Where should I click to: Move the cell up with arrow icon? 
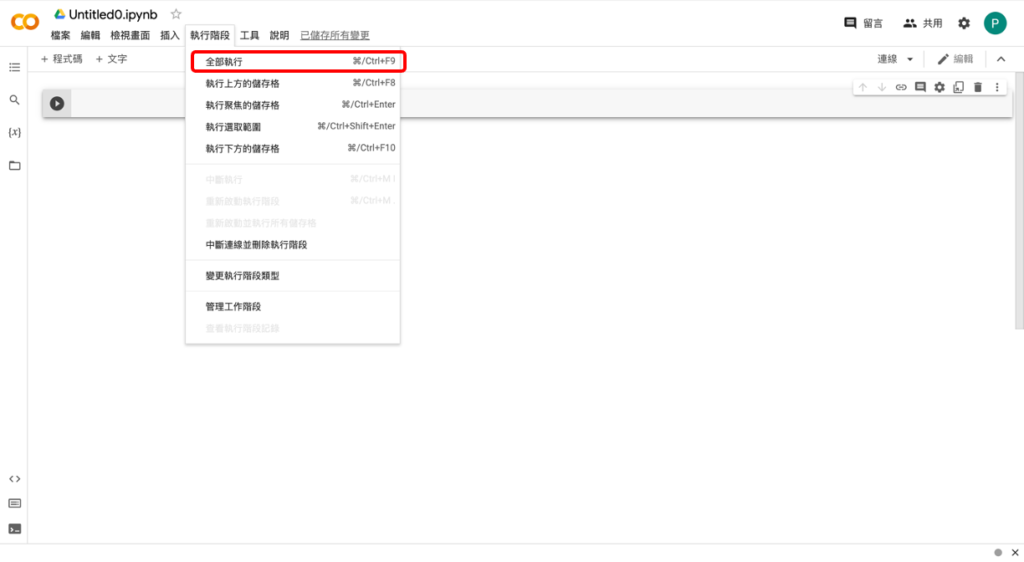click(x=863, y=88)
